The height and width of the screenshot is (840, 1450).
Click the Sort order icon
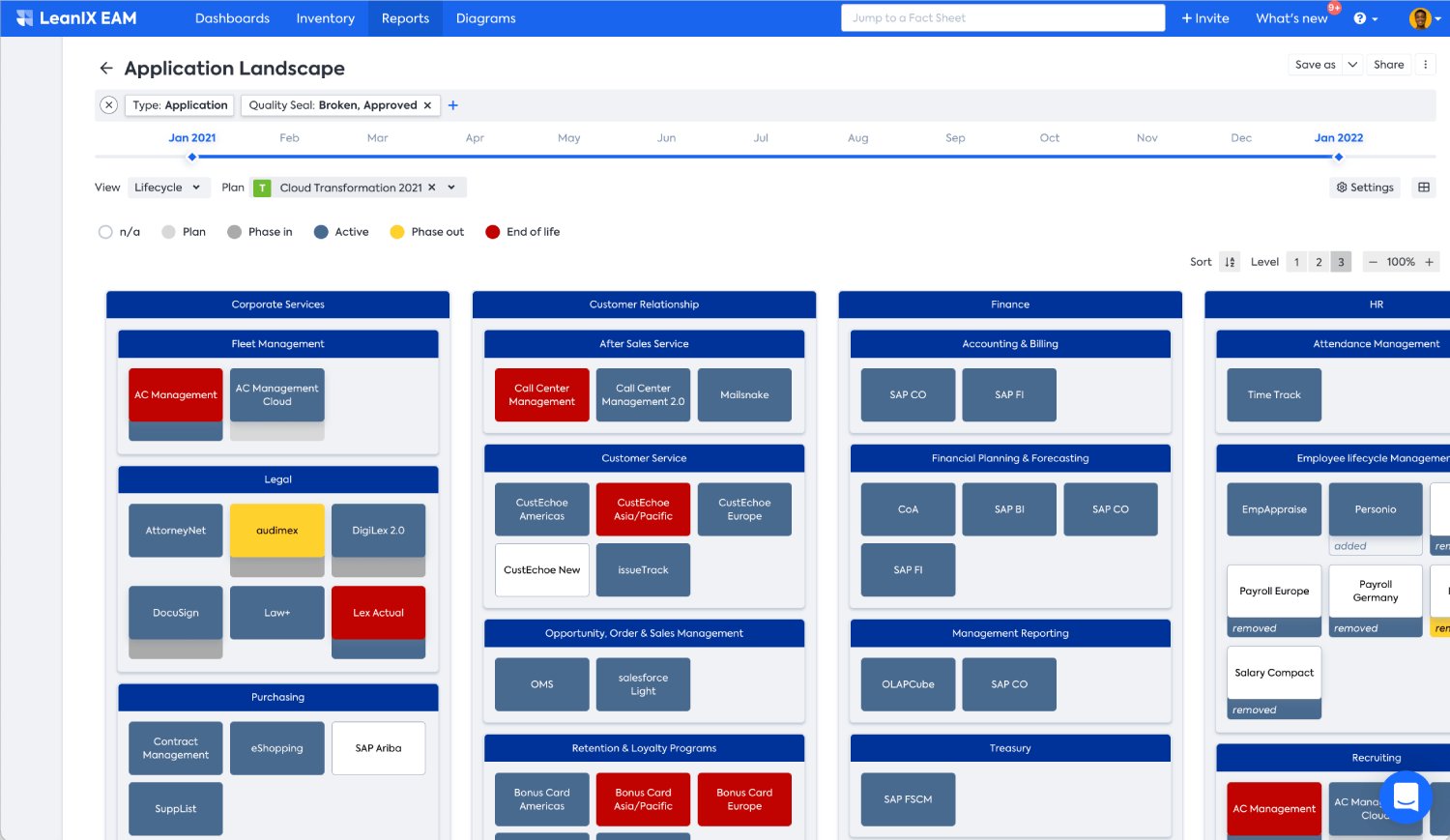click(x=1230, y=262)
